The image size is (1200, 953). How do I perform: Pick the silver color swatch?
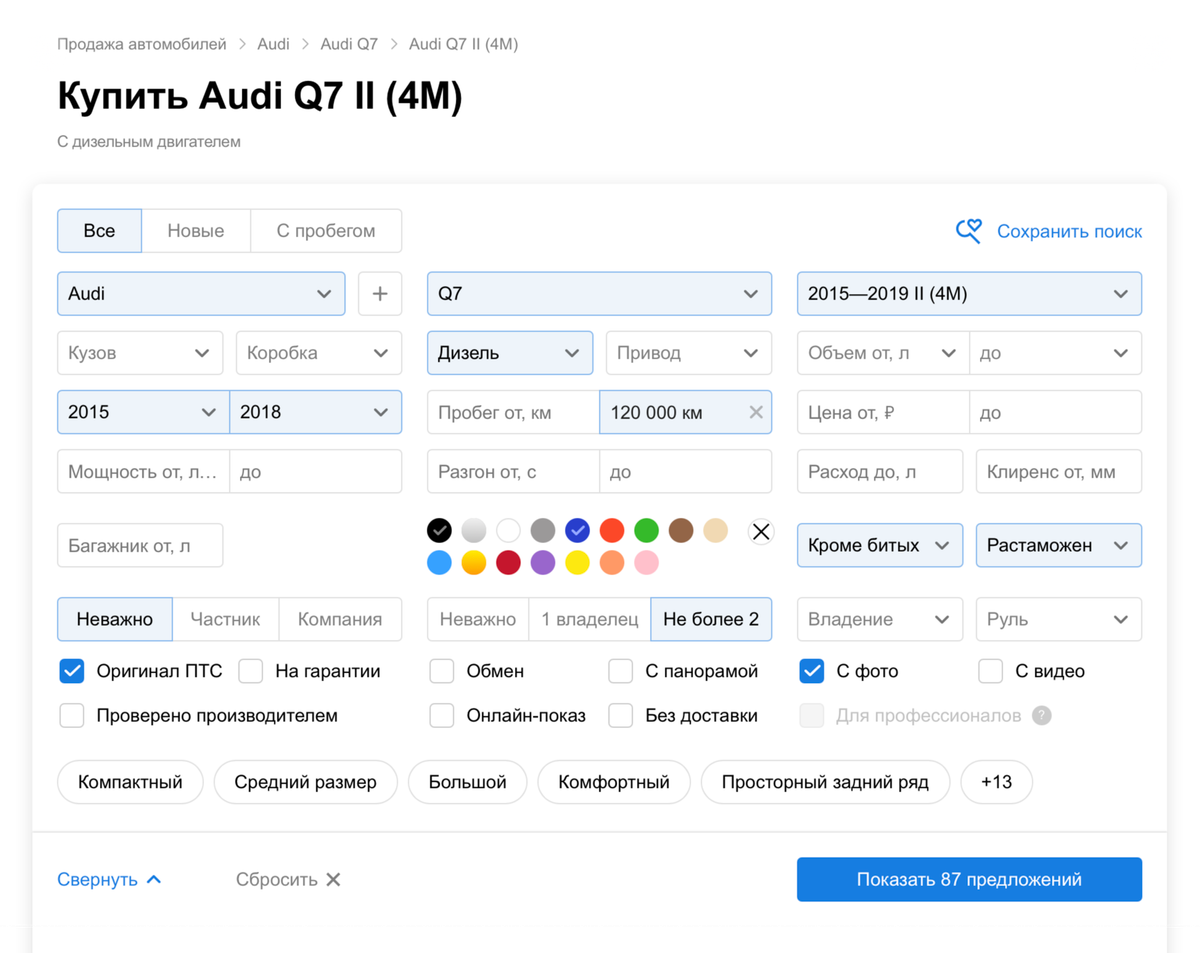(474, 531)
